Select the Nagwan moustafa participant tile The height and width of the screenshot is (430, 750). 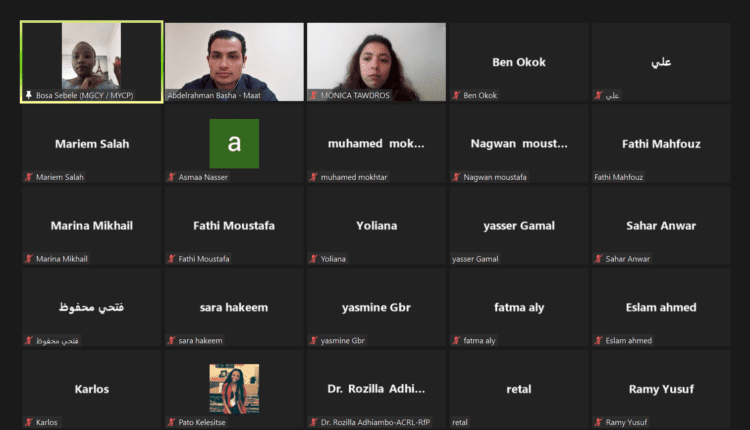[x=519, y=143]
